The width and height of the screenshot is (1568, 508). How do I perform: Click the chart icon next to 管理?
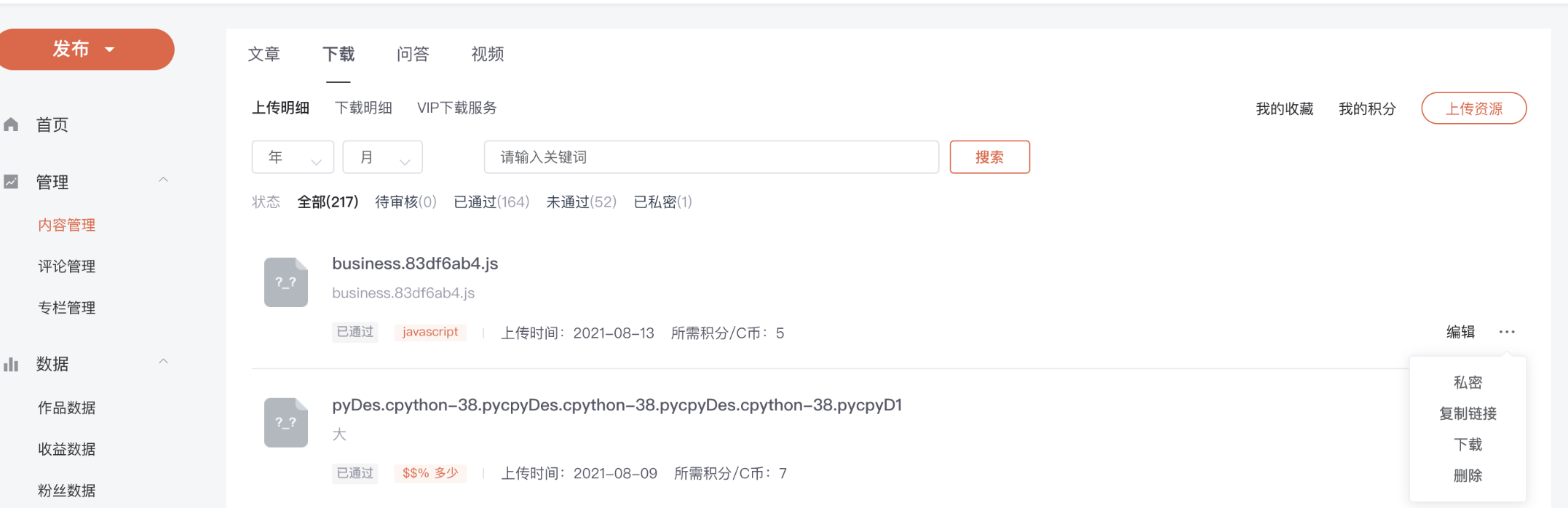[11, 182]
